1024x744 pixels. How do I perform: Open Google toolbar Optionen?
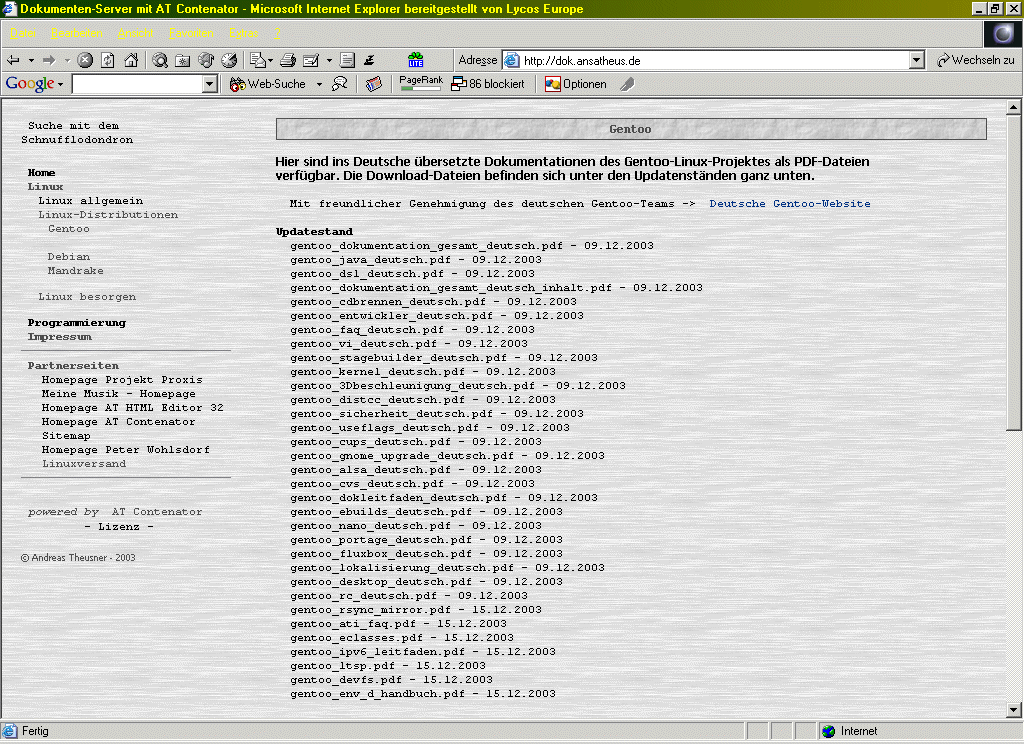(x=576, y=84)
